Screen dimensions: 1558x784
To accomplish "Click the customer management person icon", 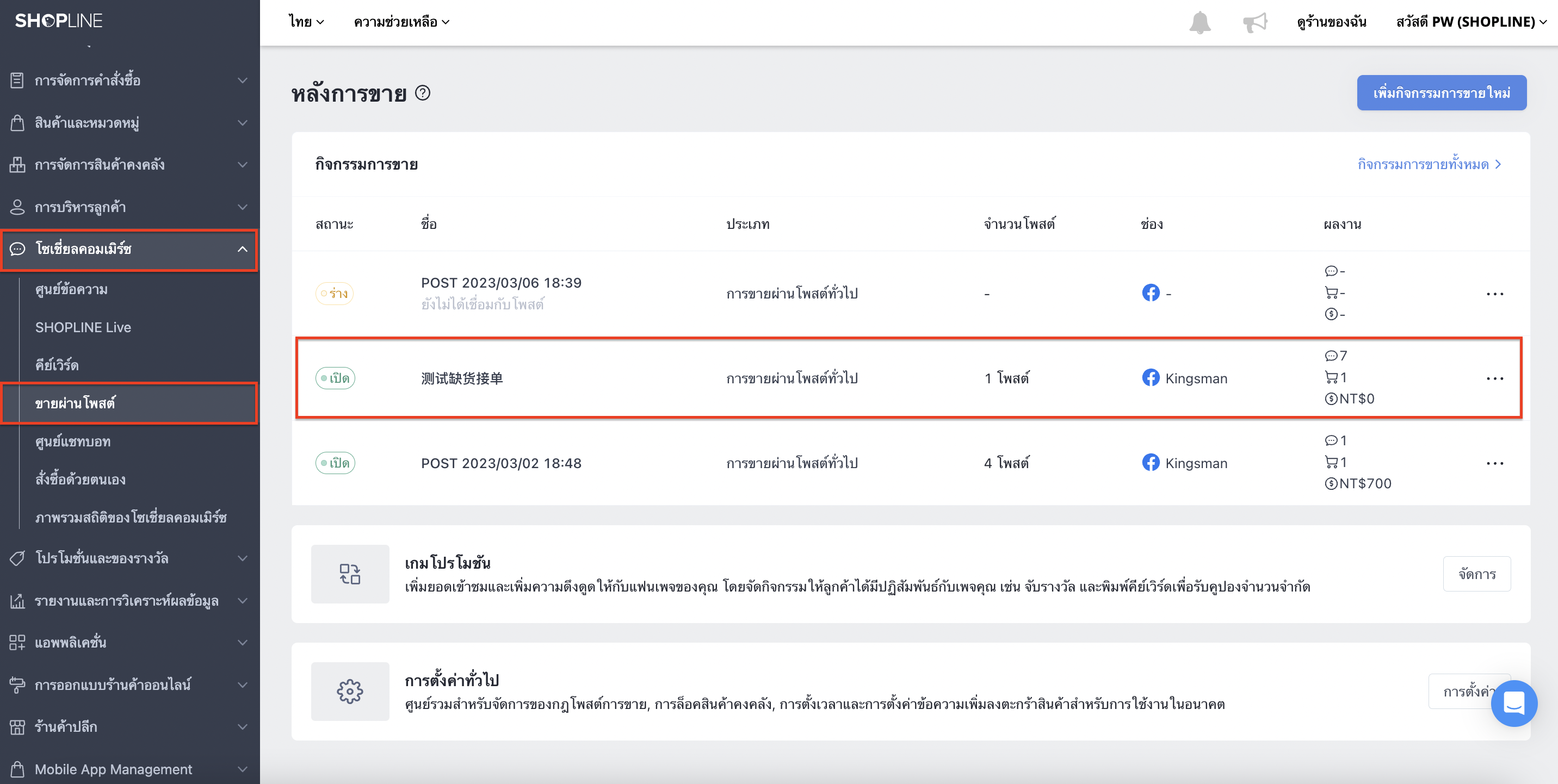I will click(x=17, y=207).
